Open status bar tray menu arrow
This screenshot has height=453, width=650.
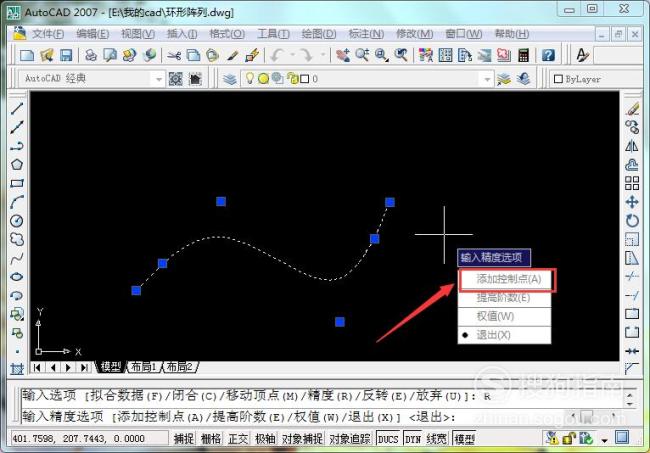click(604, 440)
